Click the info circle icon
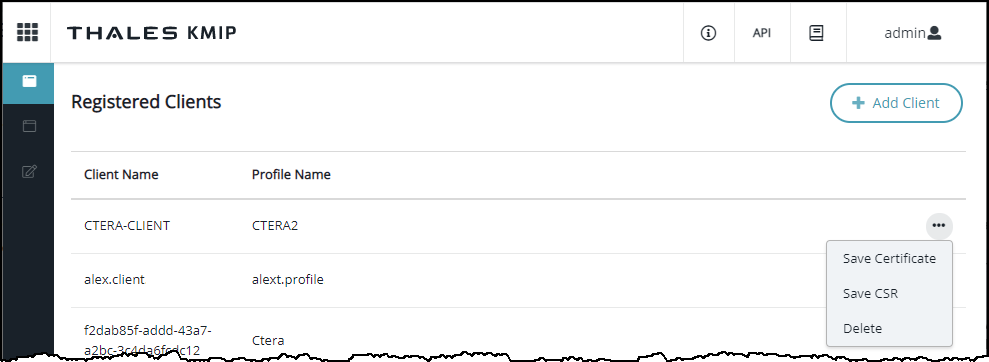The height and width of the screenshot is (362, 989). tap(708, 33)
